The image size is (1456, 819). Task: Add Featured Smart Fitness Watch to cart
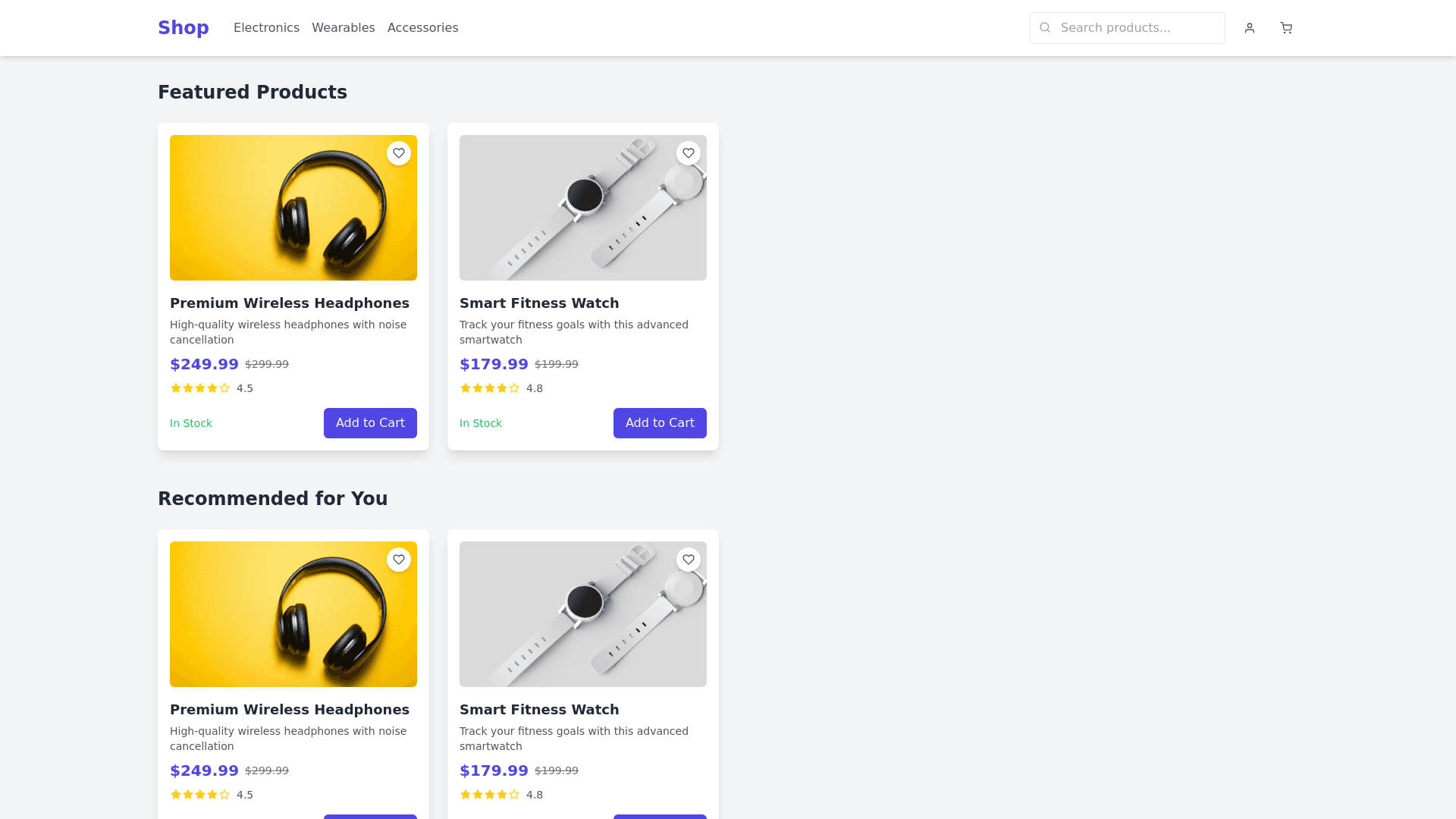(660, 423)
